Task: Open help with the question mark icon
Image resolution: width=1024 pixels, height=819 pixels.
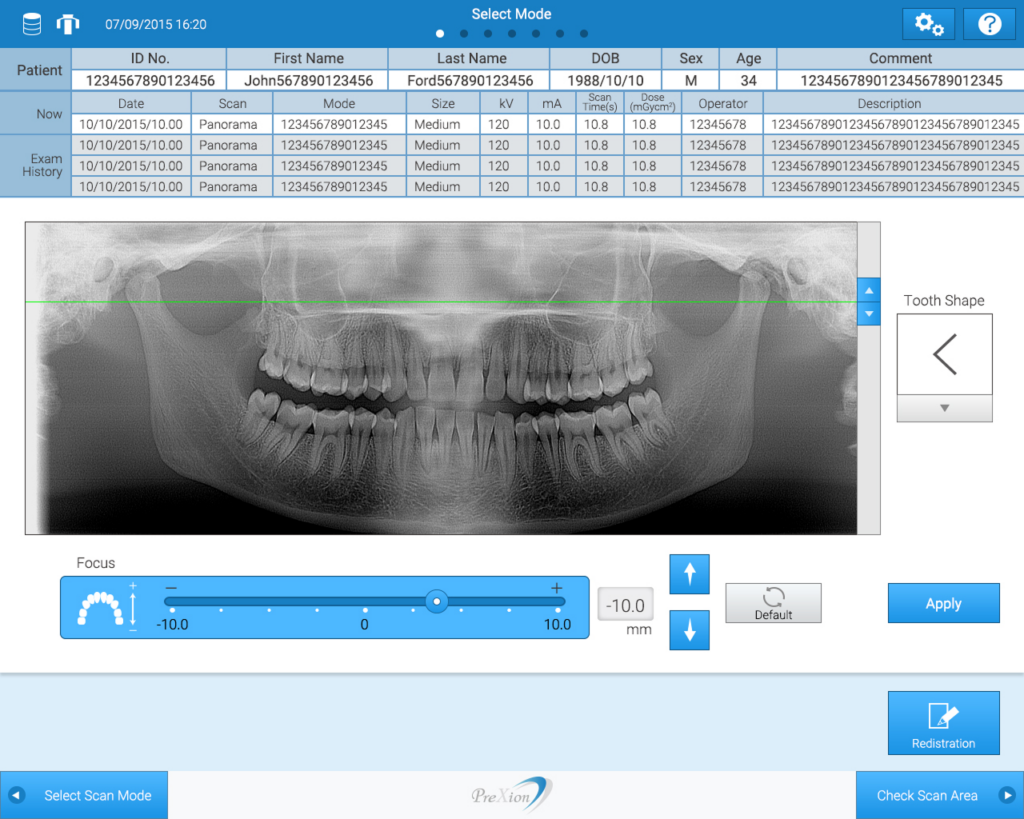Action: [988, 24]
